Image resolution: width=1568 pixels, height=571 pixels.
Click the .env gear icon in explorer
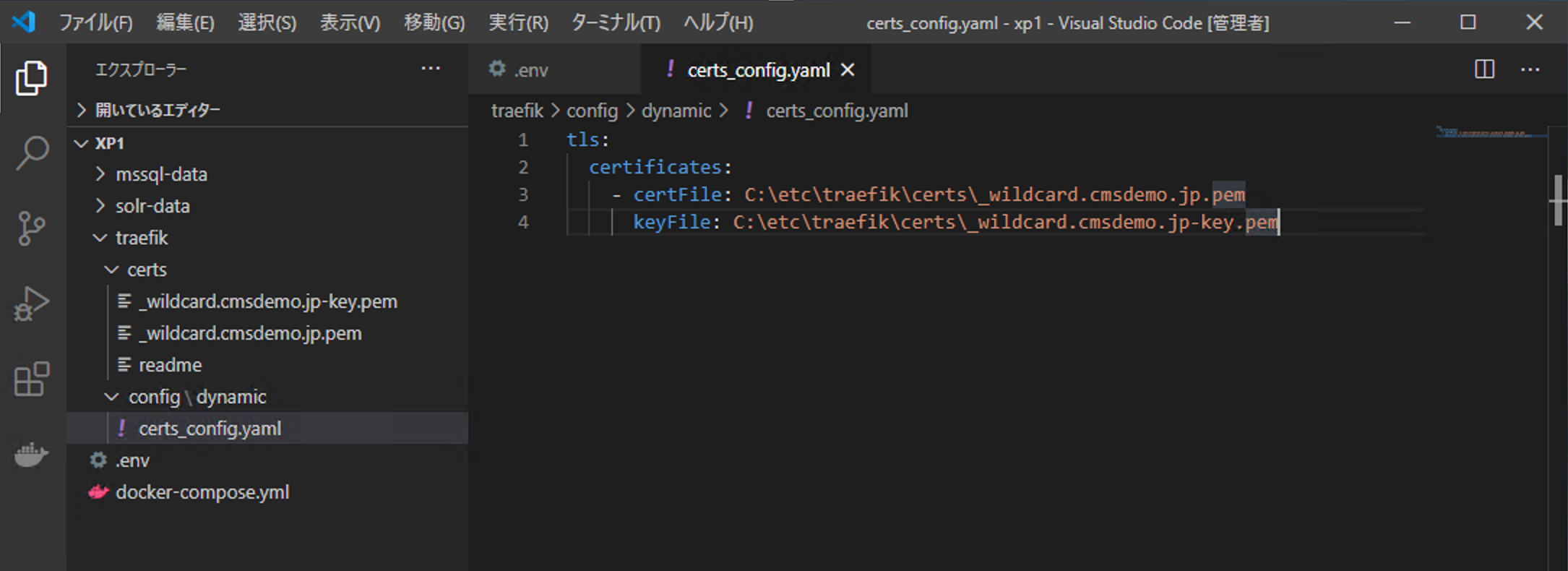pos(98,460)
